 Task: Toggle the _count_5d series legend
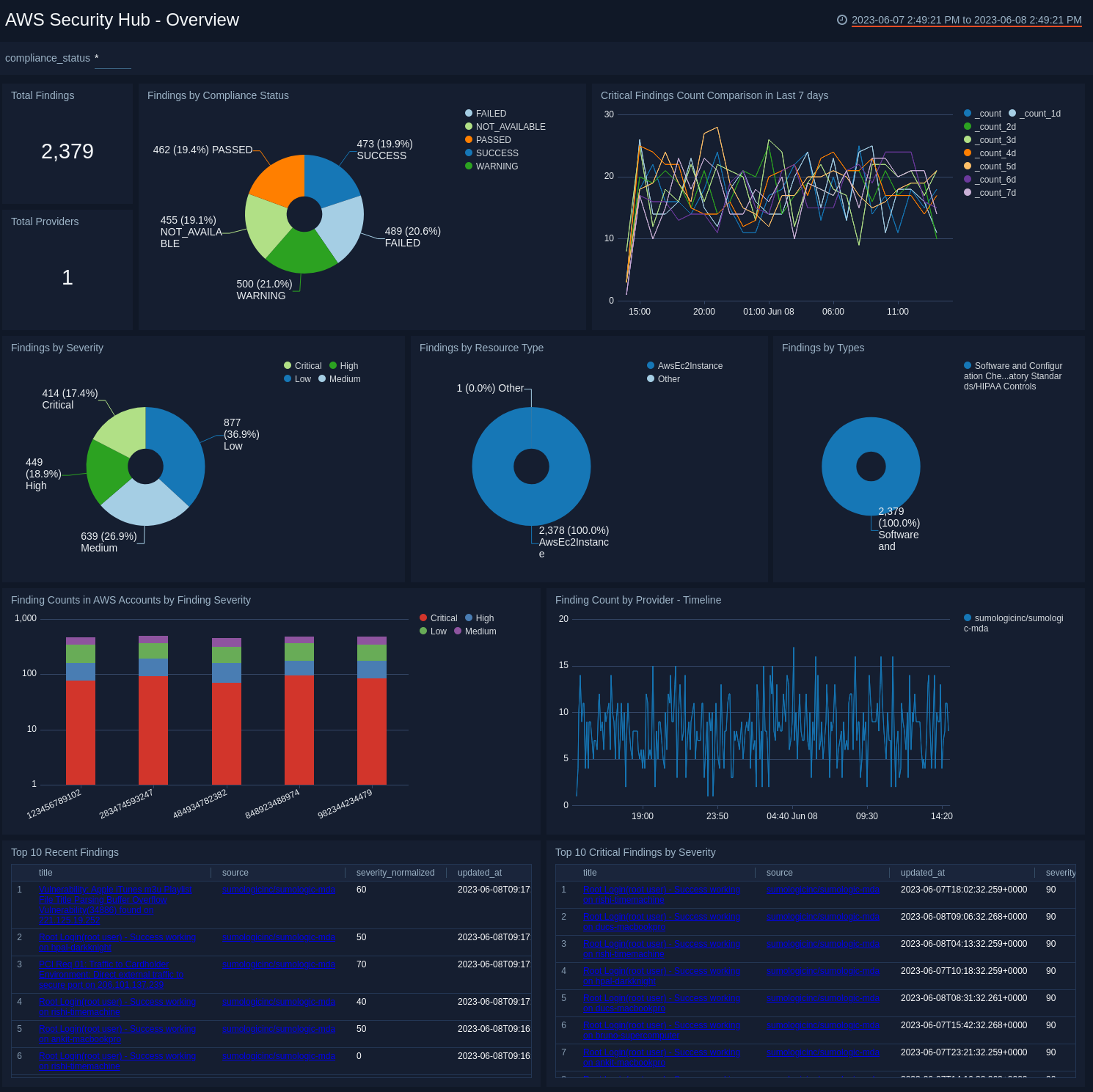click(x=990, y=166)
